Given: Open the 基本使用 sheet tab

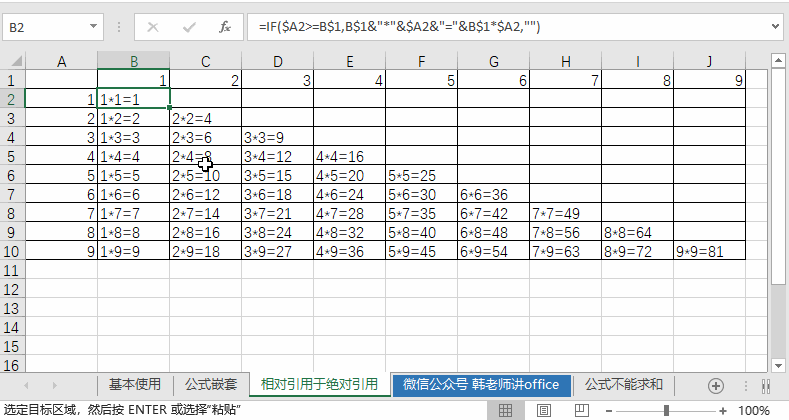Looking at the screenshot, I should [134, 384].
